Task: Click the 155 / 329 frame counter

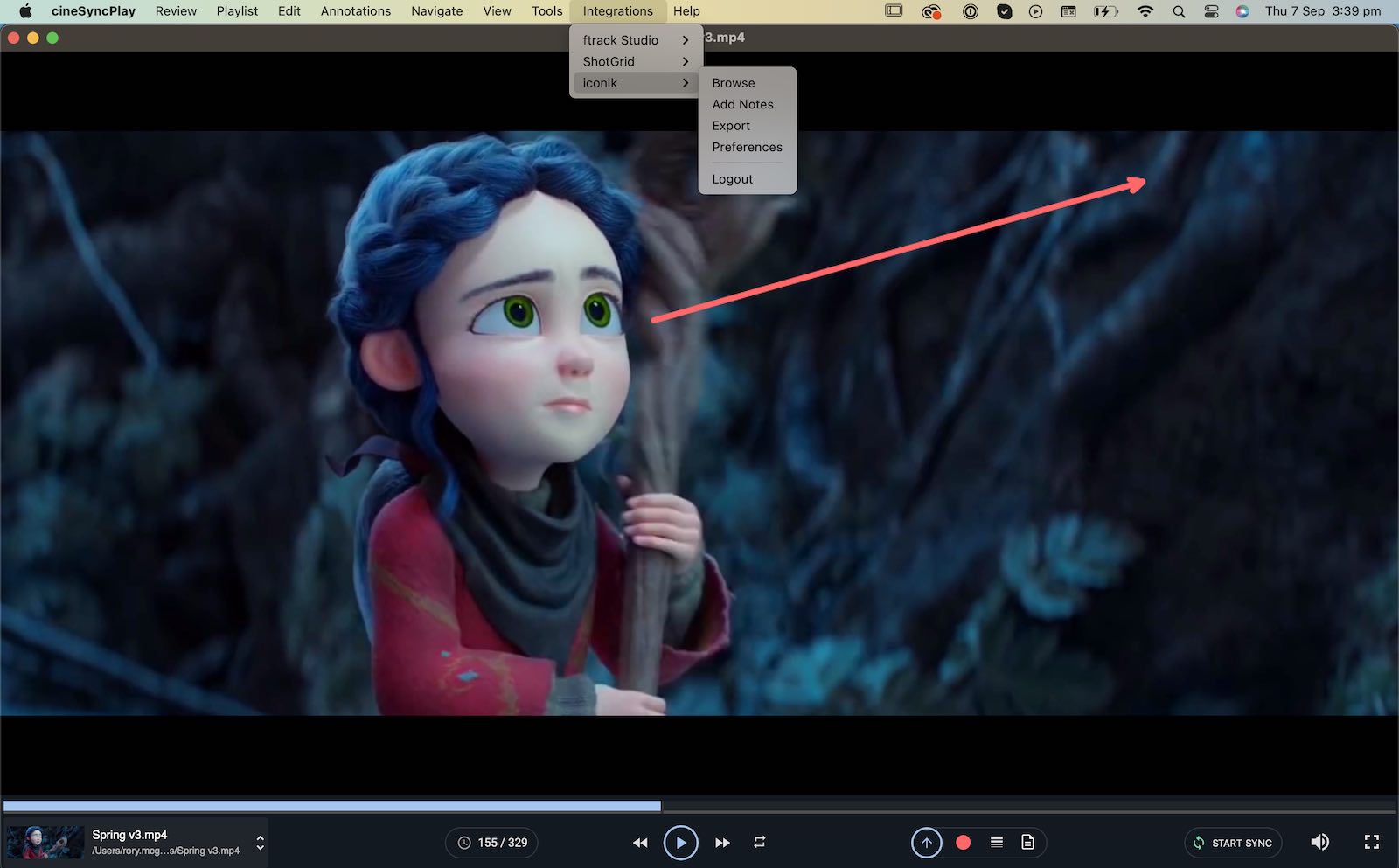Action: click(491, 843)
